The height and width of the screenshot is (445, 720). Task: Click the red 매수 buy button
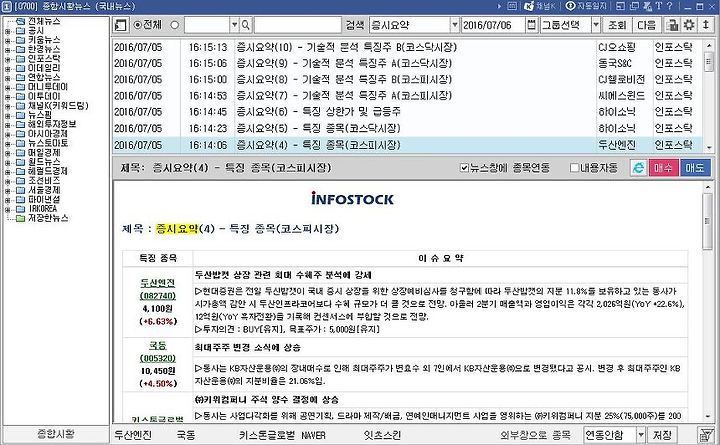(x=664, y=168)
